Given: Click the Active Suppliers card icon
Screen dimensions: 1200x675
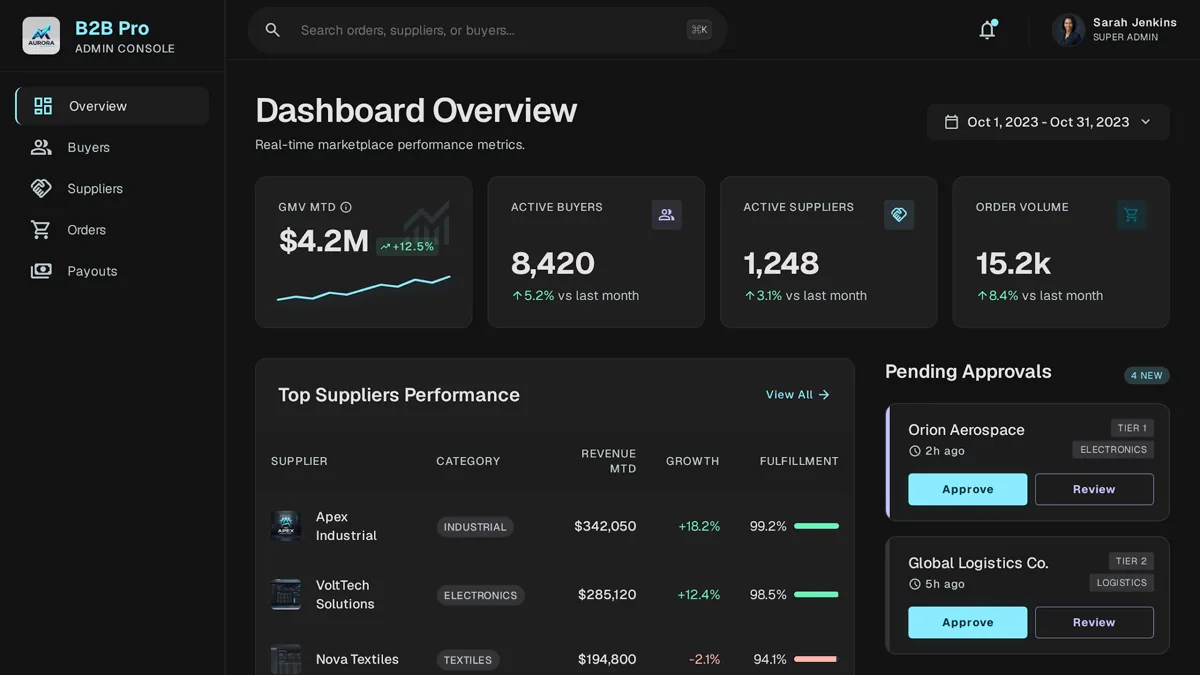Looking at the screenshot, I should pos(899,215).
